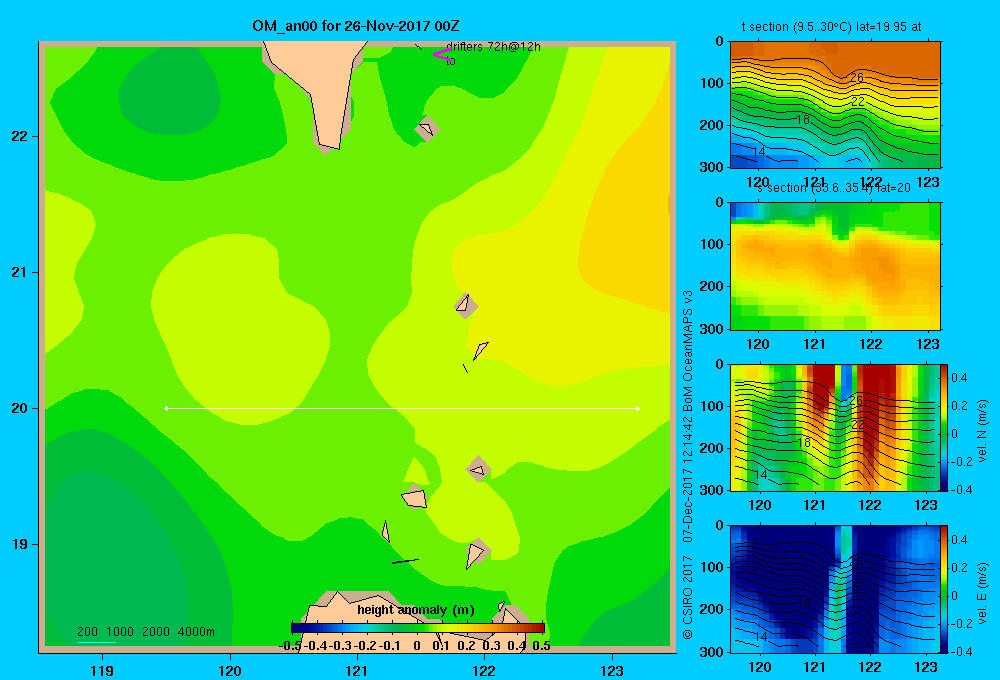Click the -0.5 tick on height anomaly bar
This screenshot has height=680, width=1000.
[290, 645]
